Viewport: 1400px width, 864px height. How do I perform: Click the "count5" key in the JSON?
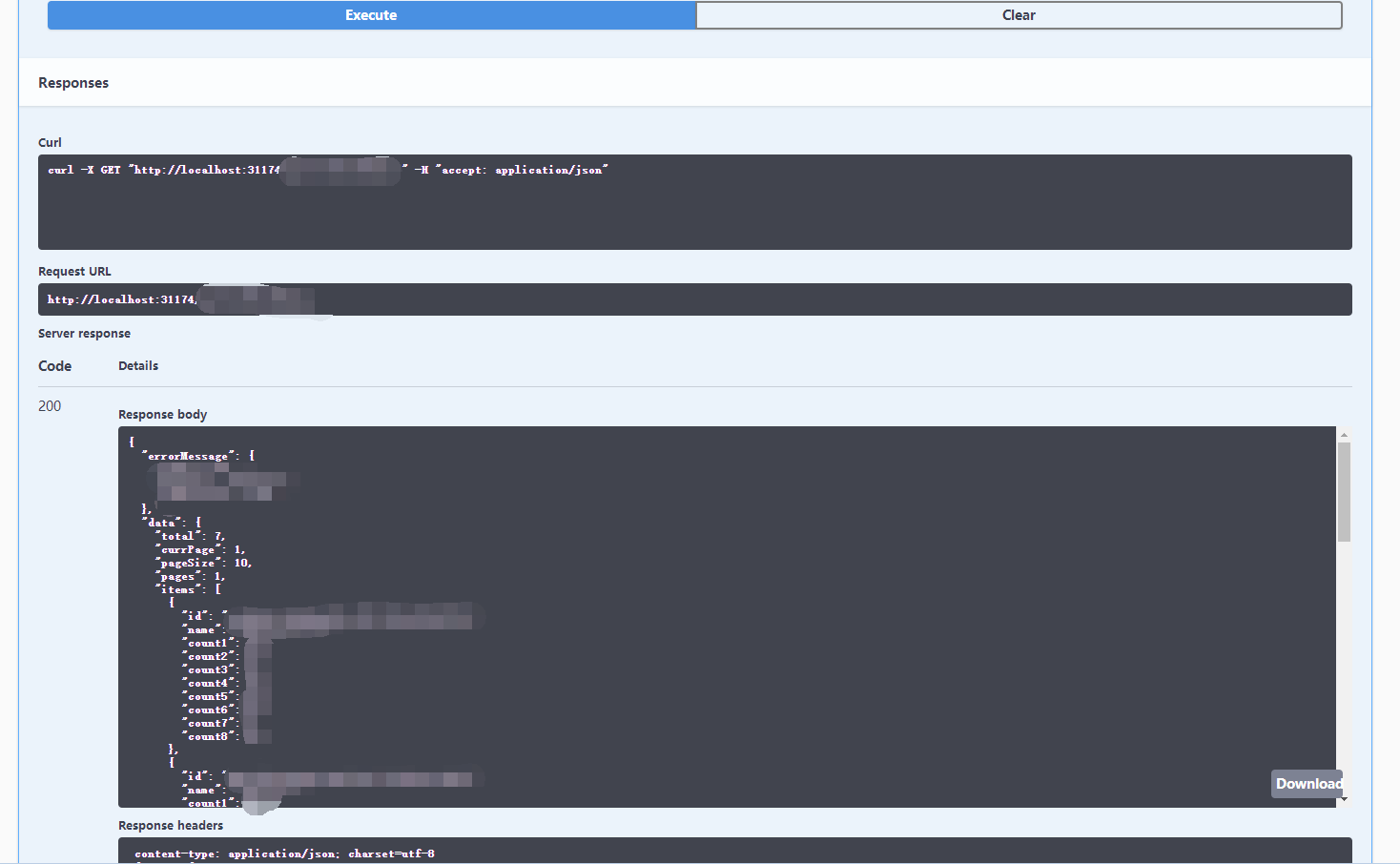[208, 696]
